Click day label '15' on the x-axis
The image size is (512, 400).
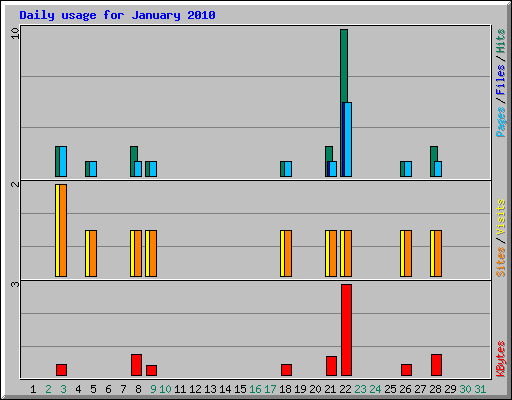pyautogui.click(x=240, y=389)
